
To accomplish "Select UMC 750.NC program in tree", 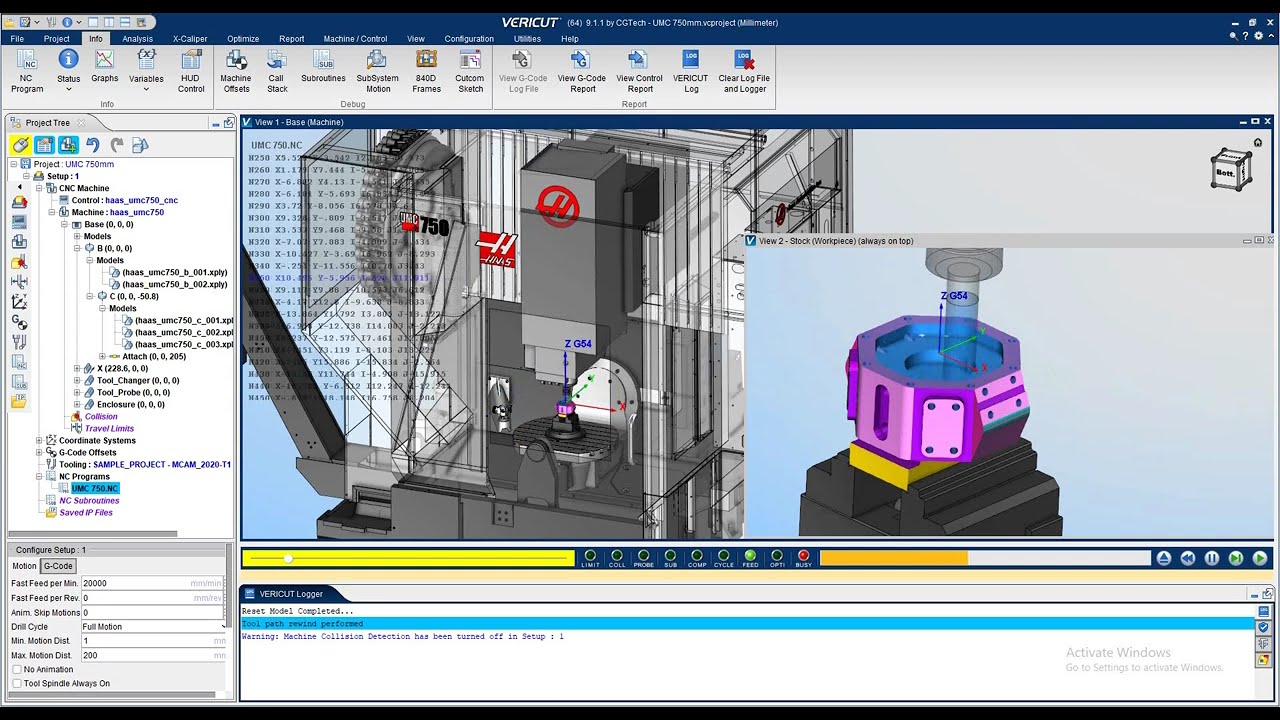I will 95,488.
